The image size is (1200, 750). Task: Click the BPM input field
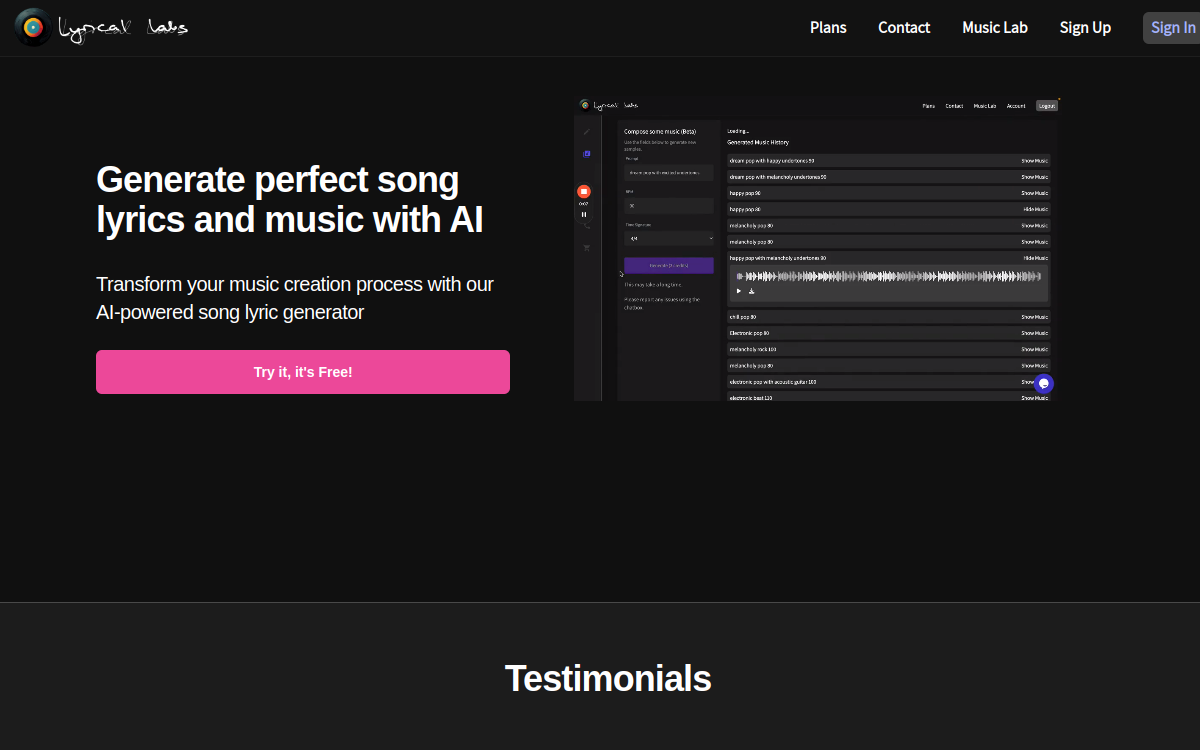pos(668,206)
